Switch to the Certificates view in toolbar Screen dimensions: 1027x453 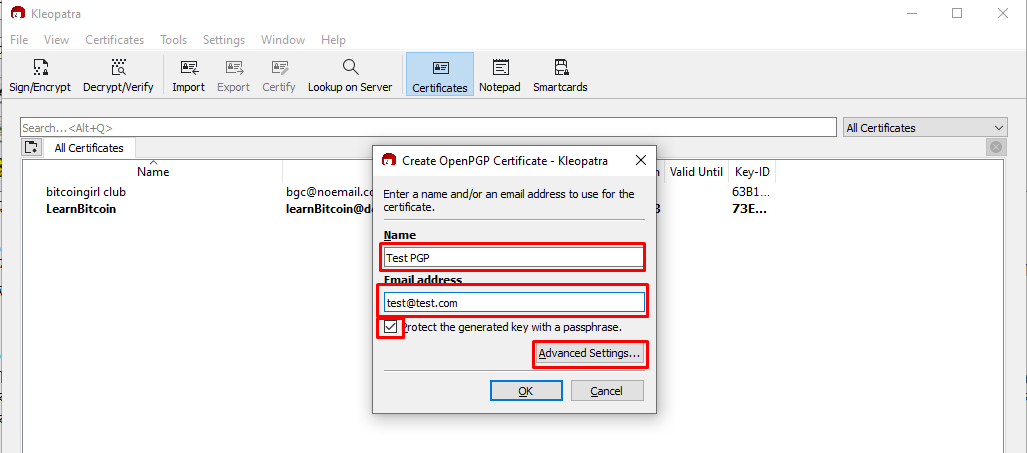[x=439, y=75]
